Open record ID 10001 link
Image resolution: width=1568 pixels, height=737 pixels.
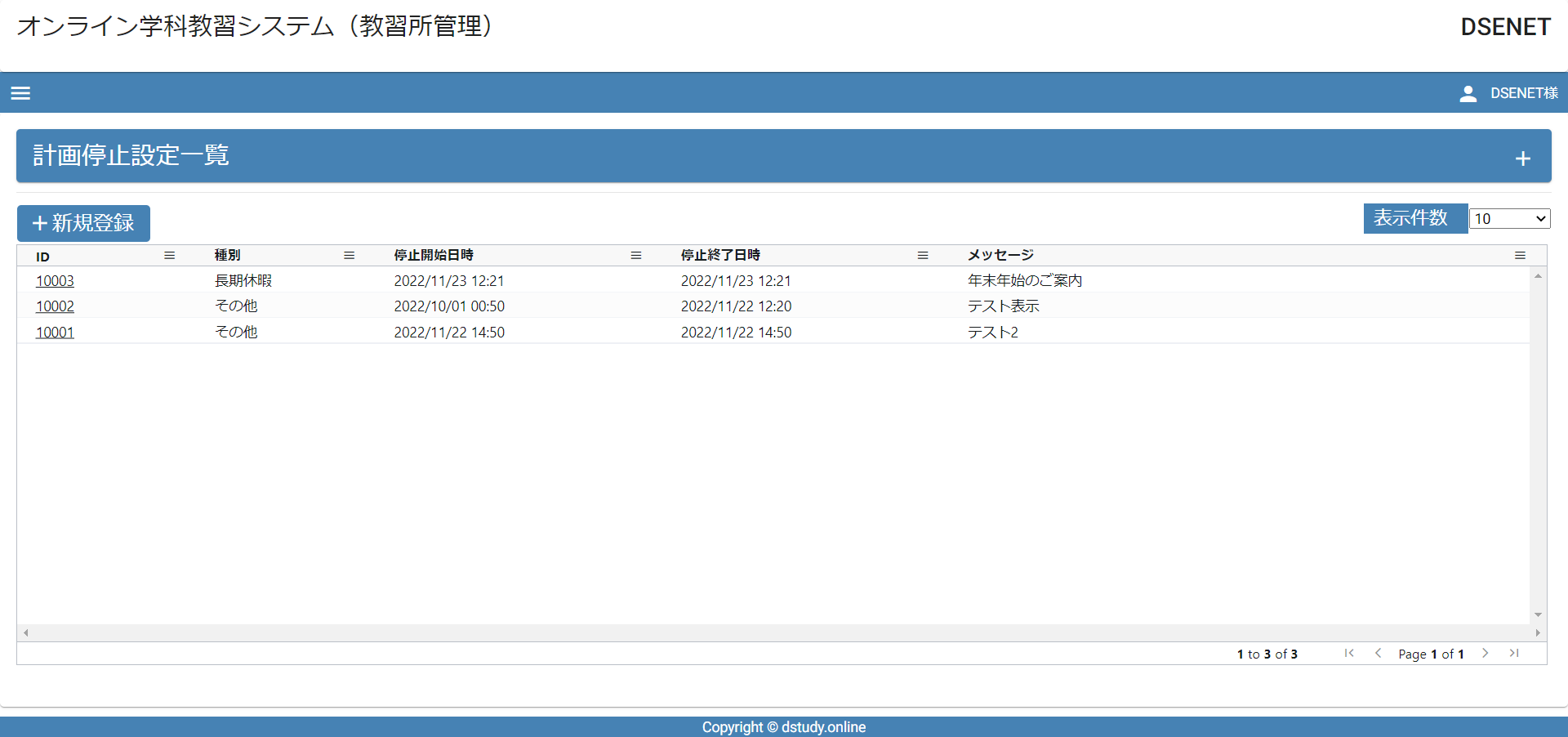click(x=55, y=333)
